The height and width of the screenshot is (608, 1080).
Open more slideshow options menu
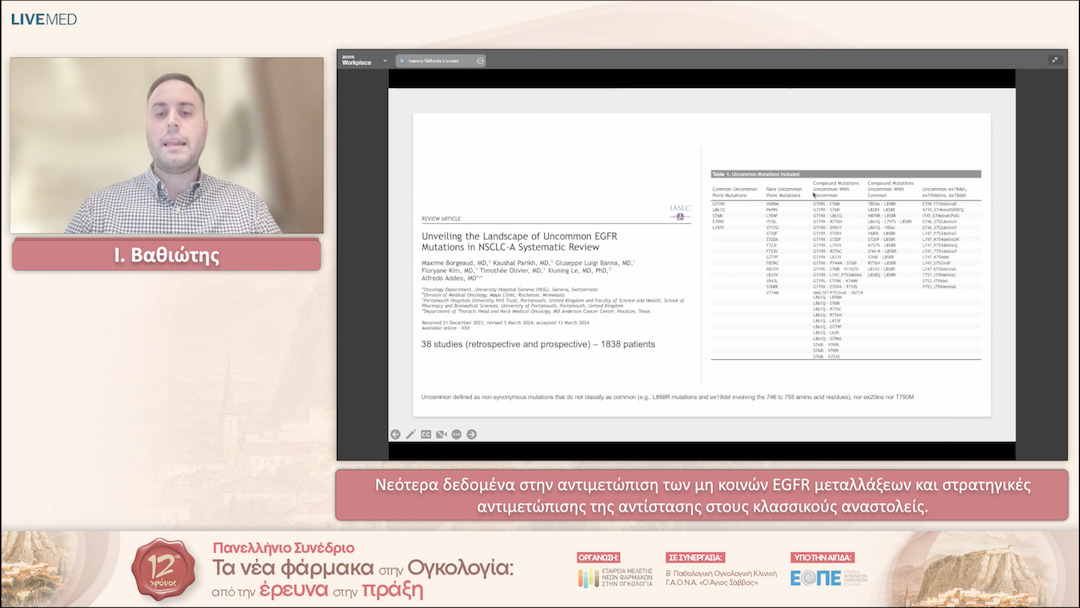coord(456,434)
